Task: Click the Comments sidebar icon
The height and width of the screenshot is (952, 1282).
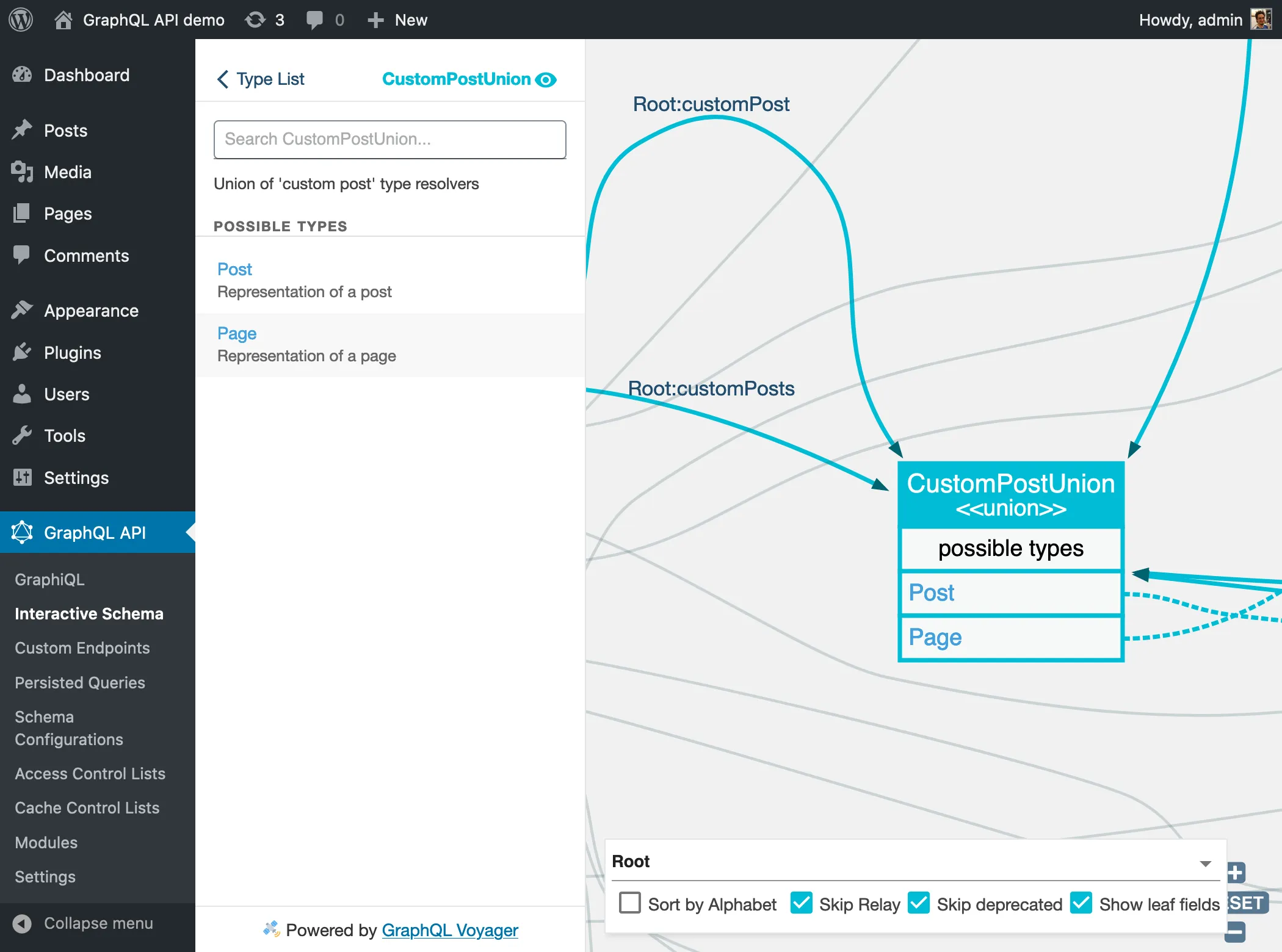Action: 22,255
